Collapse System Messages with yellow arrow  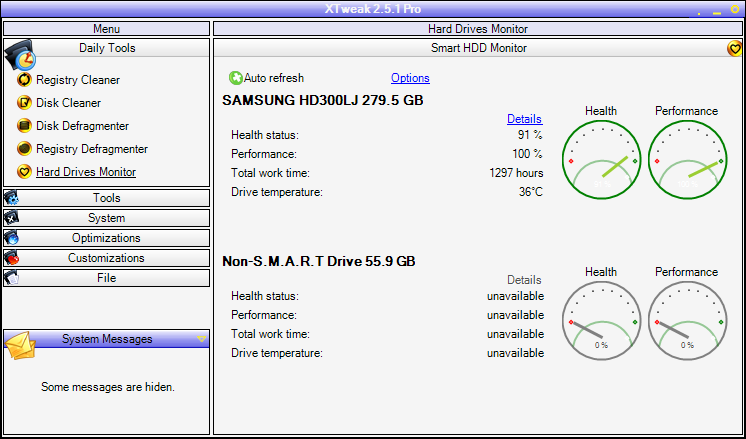click(x=201, y=339)
